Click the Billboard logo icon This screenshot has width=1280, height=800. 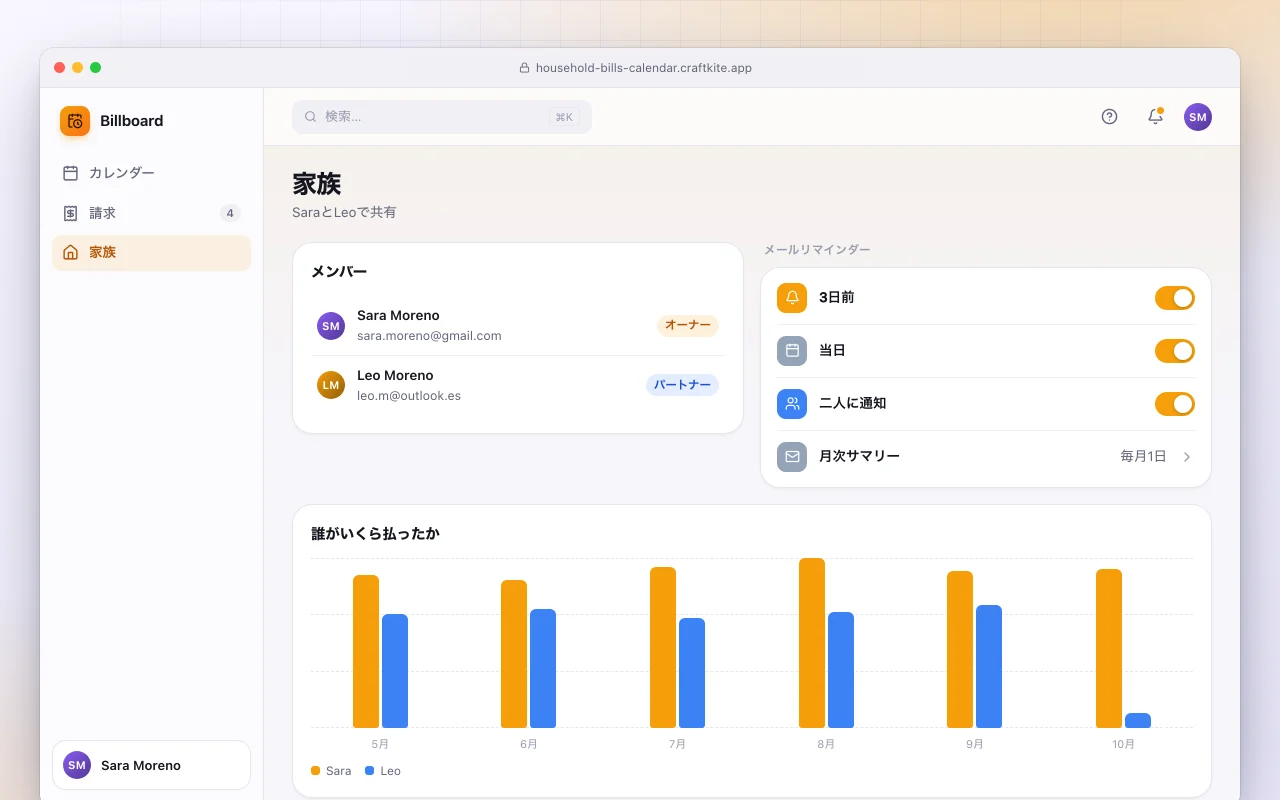click(x=75, y=121)
